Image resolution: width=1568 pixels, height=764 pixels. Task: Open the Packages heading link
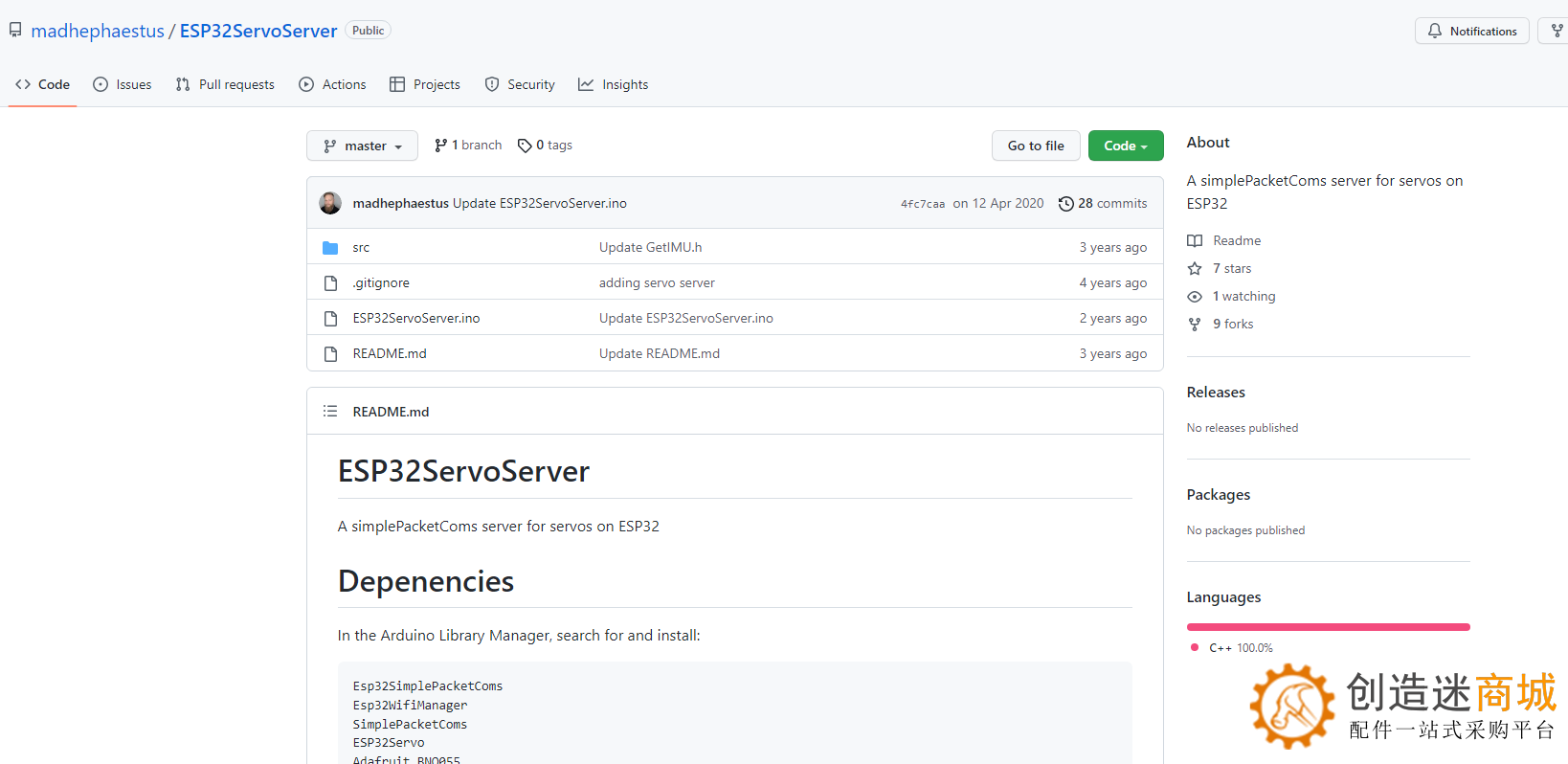point(1219,495)
